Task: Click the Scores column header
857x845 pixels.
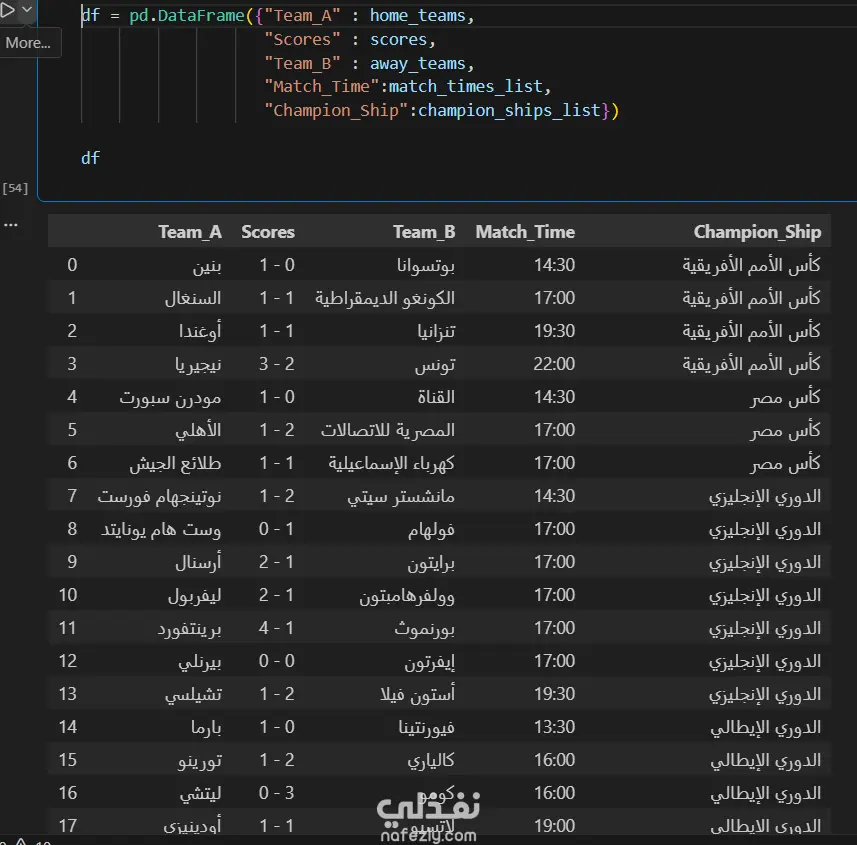Action: click(268, 232)
